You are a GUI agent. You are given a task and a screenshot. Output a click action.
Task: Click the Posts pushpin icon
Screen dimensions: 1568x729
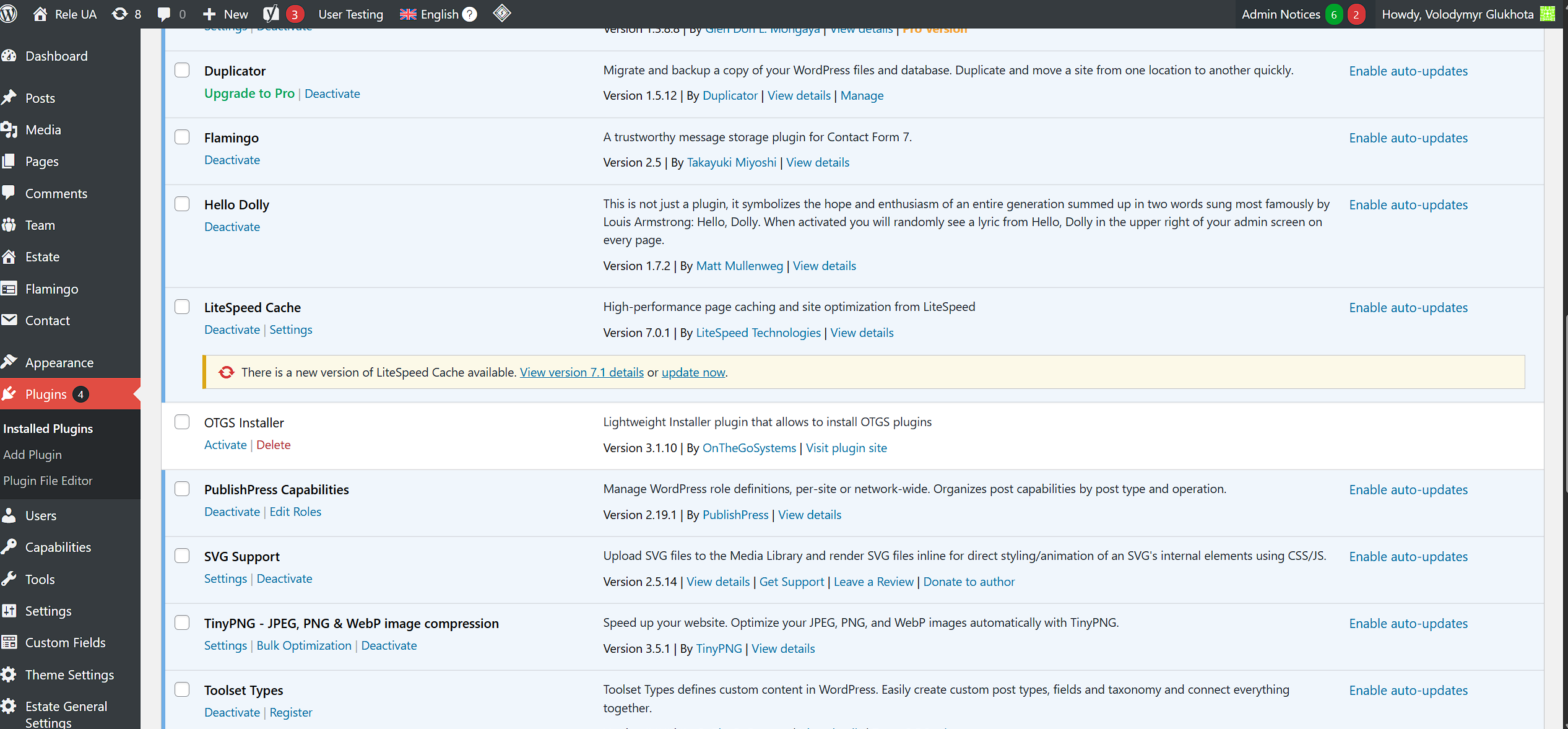point(9,98)
